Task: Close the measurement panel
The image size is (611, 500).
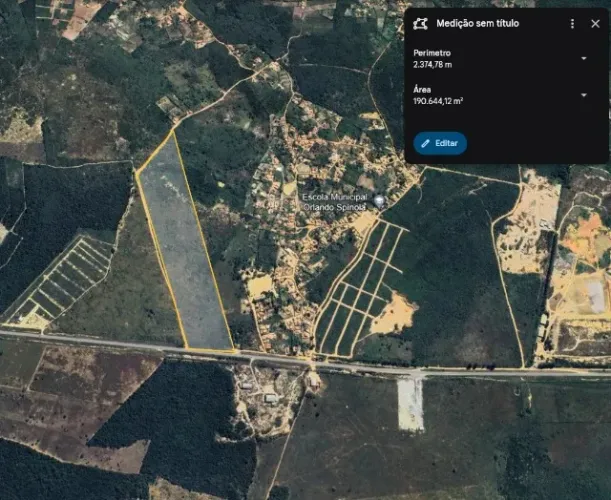Action: [595, 24]
